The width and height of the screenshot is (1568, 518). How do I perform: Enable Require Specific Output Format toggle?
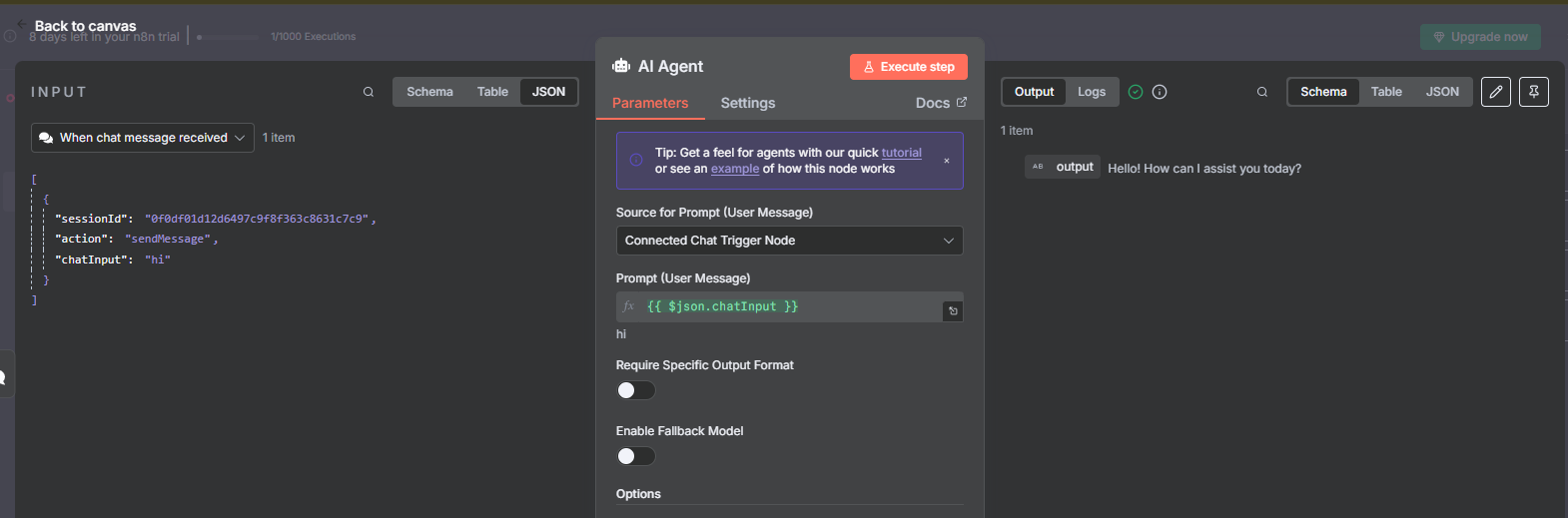pos(635,390)
